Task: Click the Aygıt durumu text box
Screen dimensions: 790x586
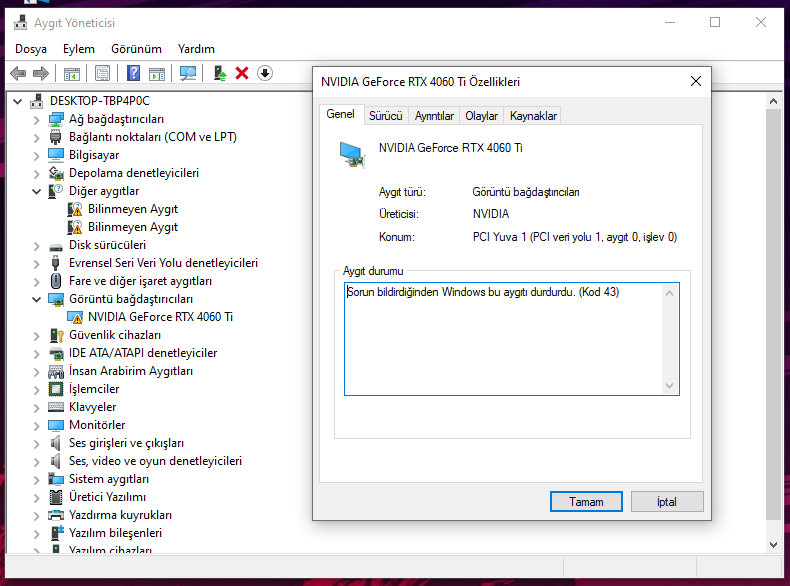Action: point(511,339)
